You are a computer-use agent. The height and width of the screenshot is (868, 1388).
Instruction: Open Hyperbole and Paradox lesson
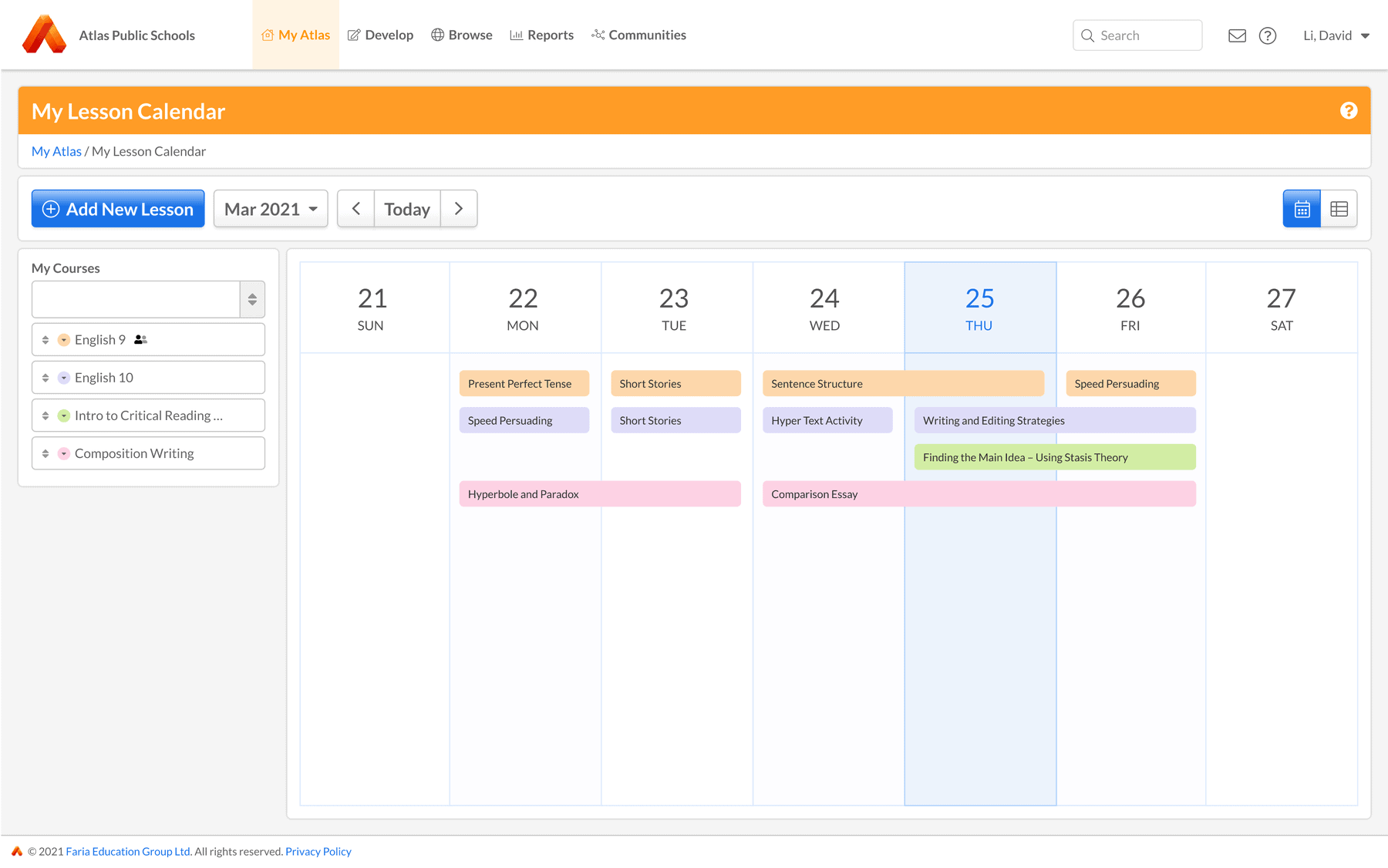(600, 494)
